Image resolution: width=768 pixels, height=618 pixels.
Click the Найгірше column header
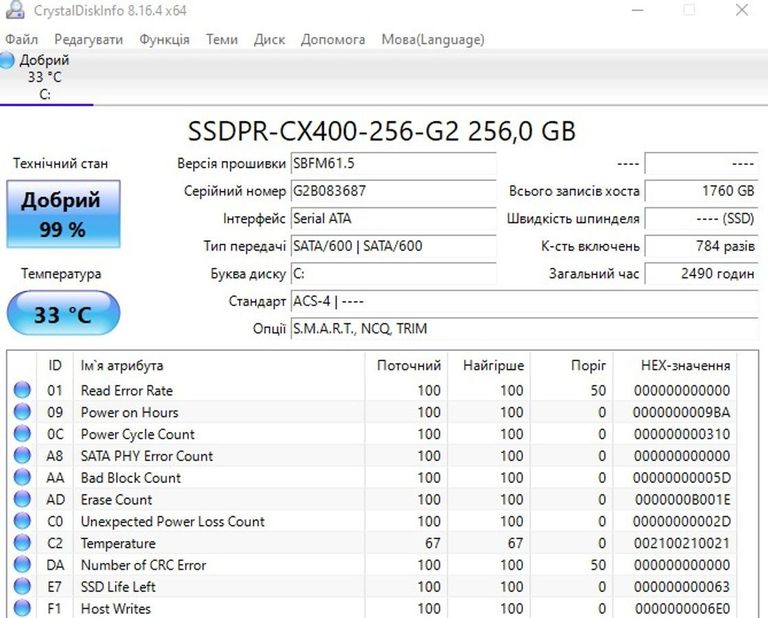pyautogui.click(x=489, y=365)
